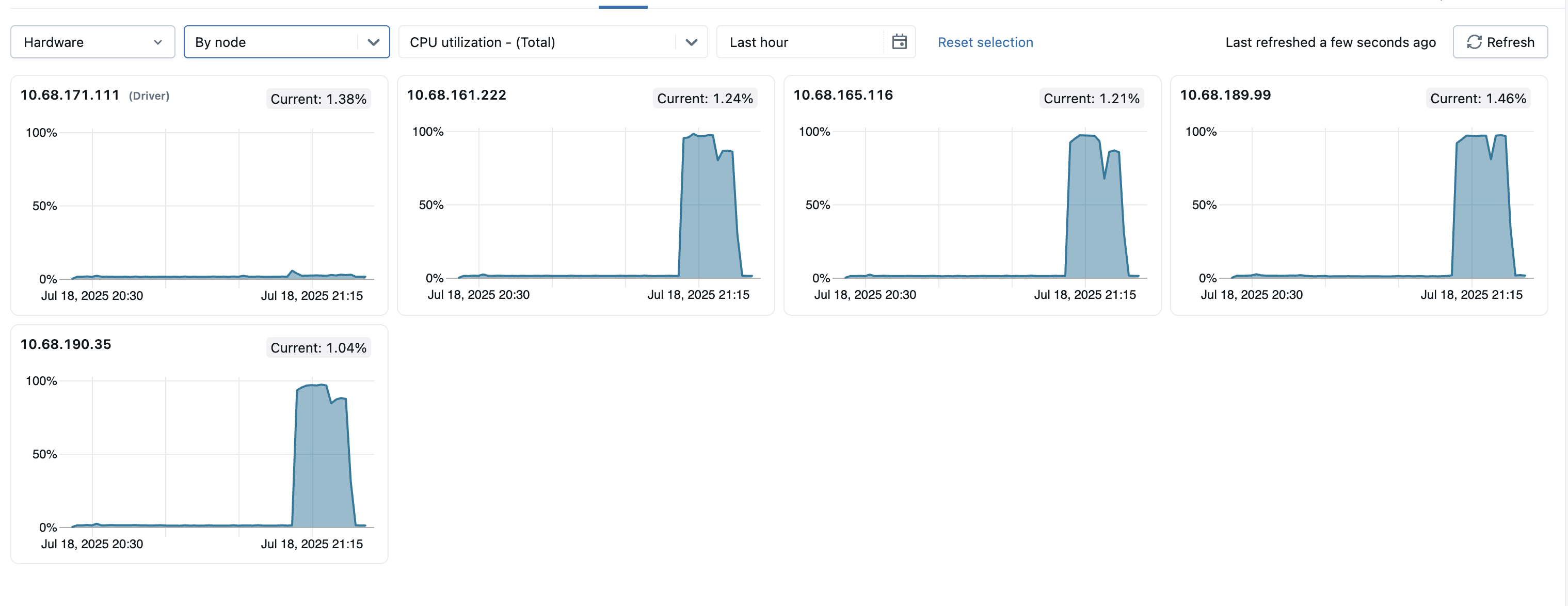Click the Last refreshed a few seconds ago text
Screen dimensions: 1568x606
point(1330,42)
